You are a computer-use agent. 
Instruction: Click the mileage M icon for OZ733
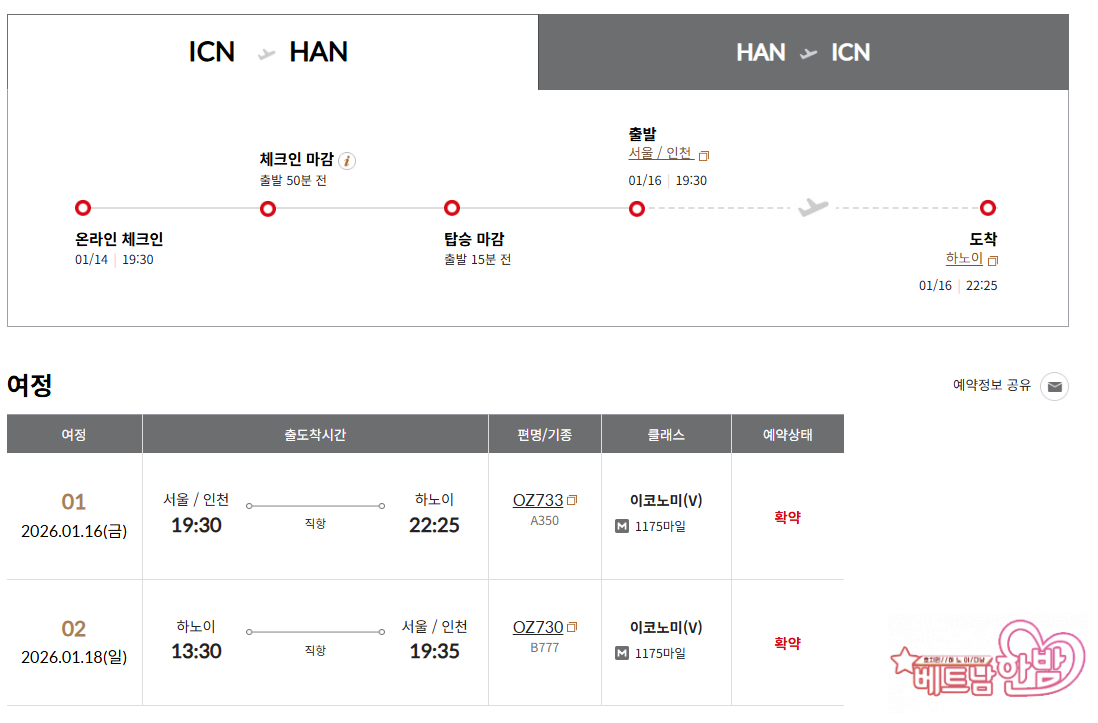click(x=622, y=526)
